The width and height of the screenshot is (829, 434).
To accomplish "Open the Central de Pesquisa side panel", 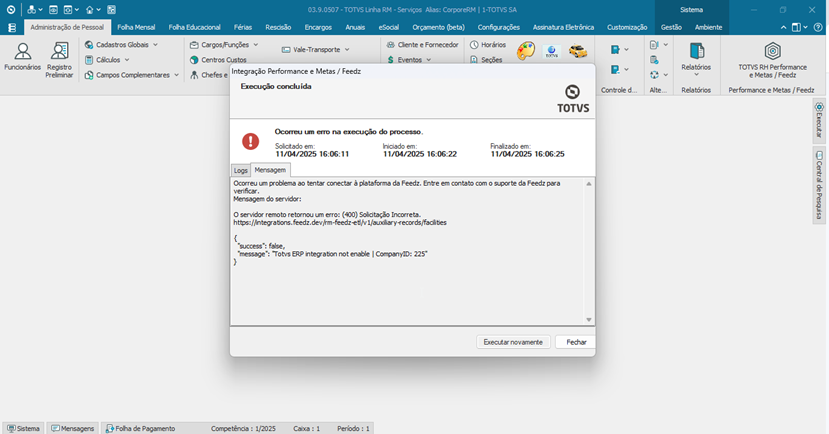I will click(819, 185).
